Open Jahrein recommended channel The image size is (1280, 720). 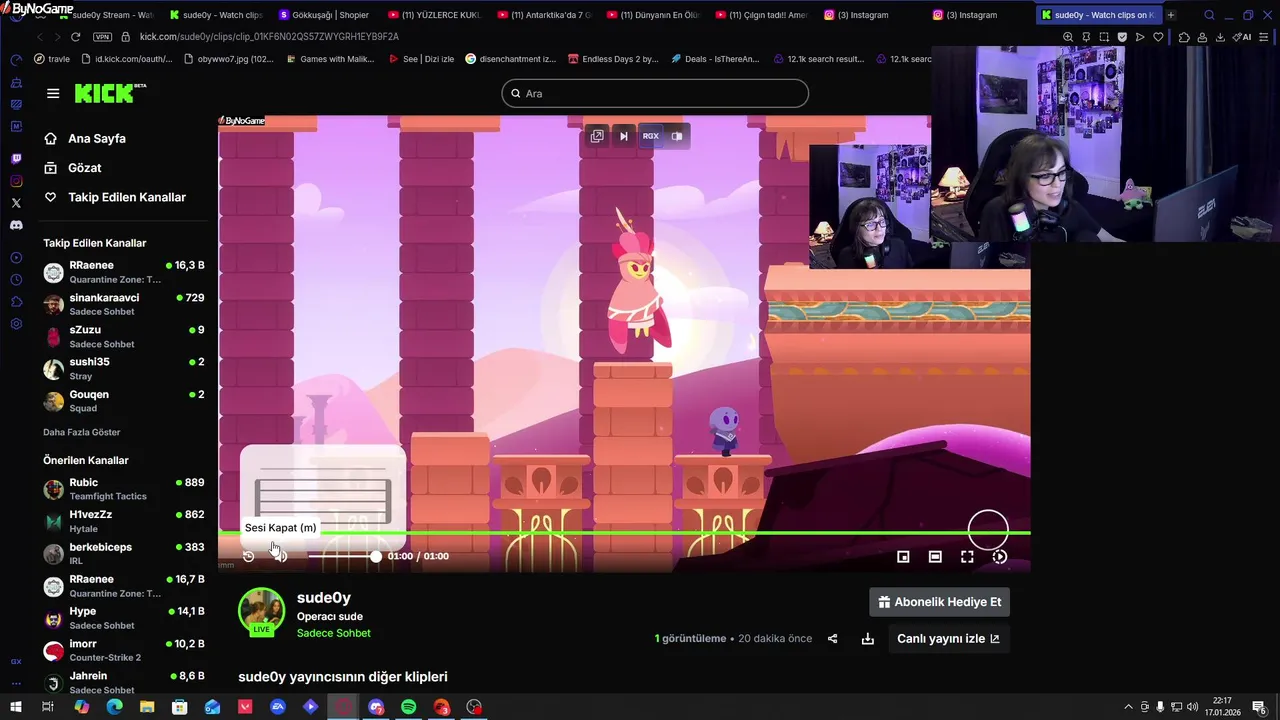(x=124, y=682)
